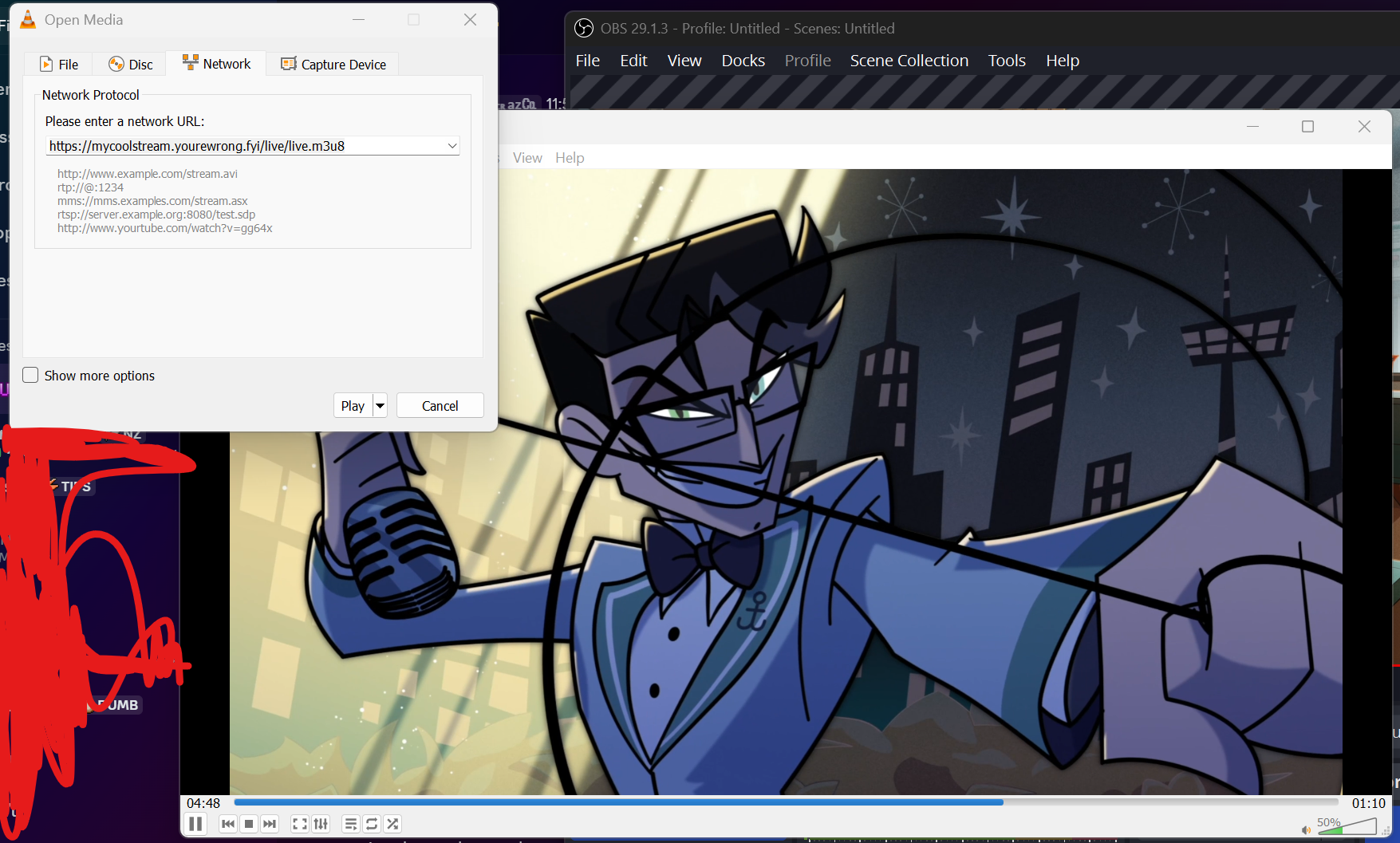The image size is (1400, 843).
Task: Click the Cancel button
Action: pyautogui.click(x=440, y=406)
